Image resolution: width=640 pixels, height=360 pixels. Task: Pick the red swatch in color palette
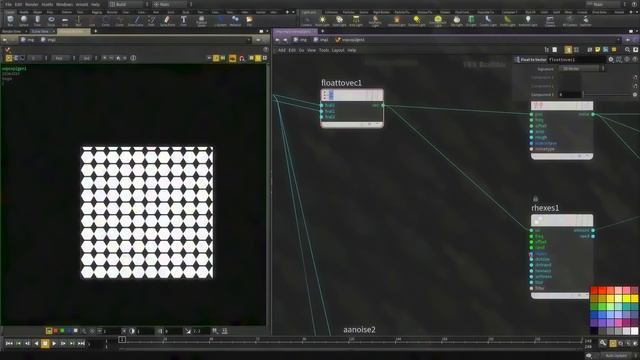point(594,291)
